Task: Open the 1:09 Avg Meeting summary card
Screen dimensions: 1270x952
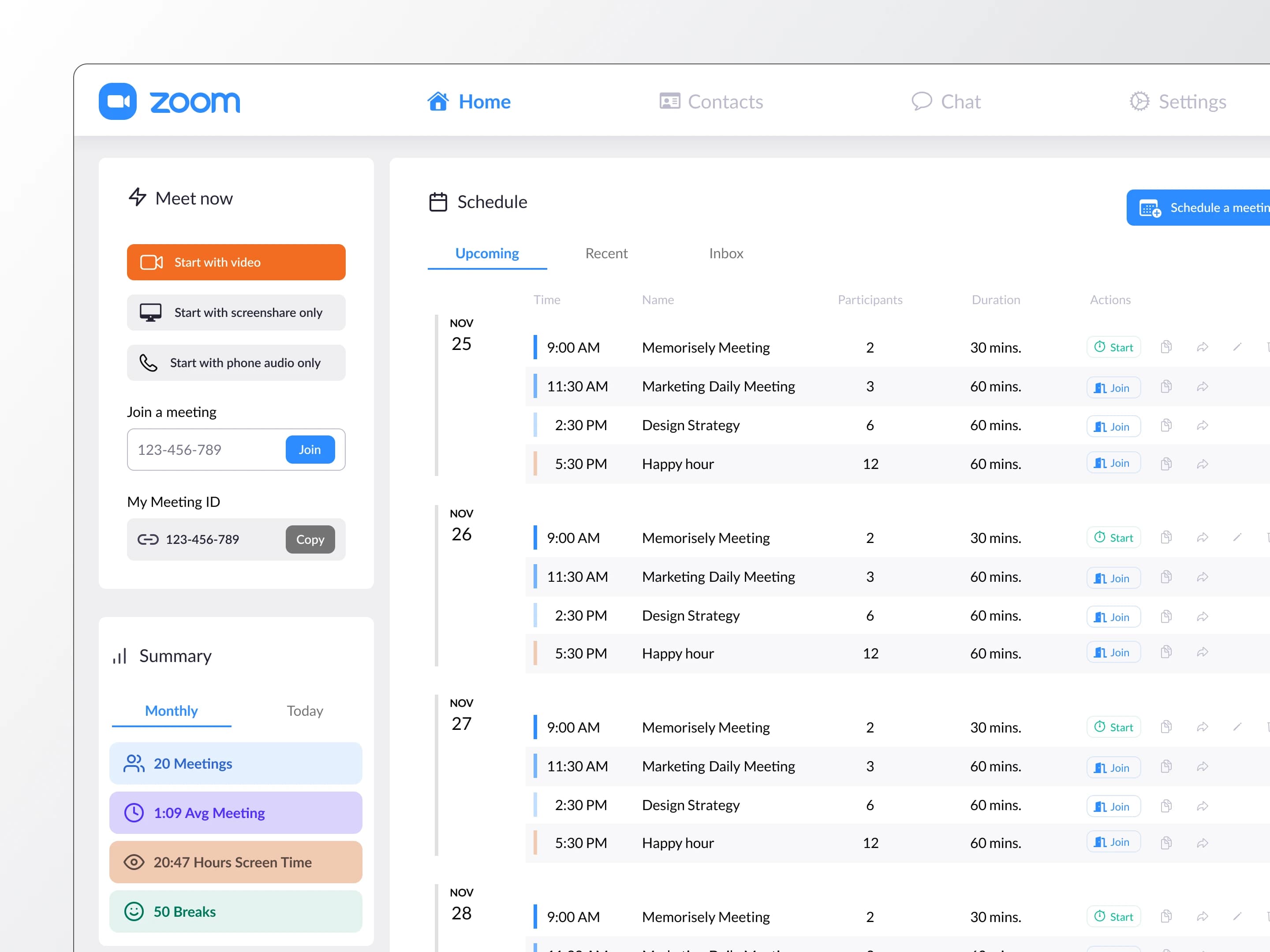Action: [235, 813]
